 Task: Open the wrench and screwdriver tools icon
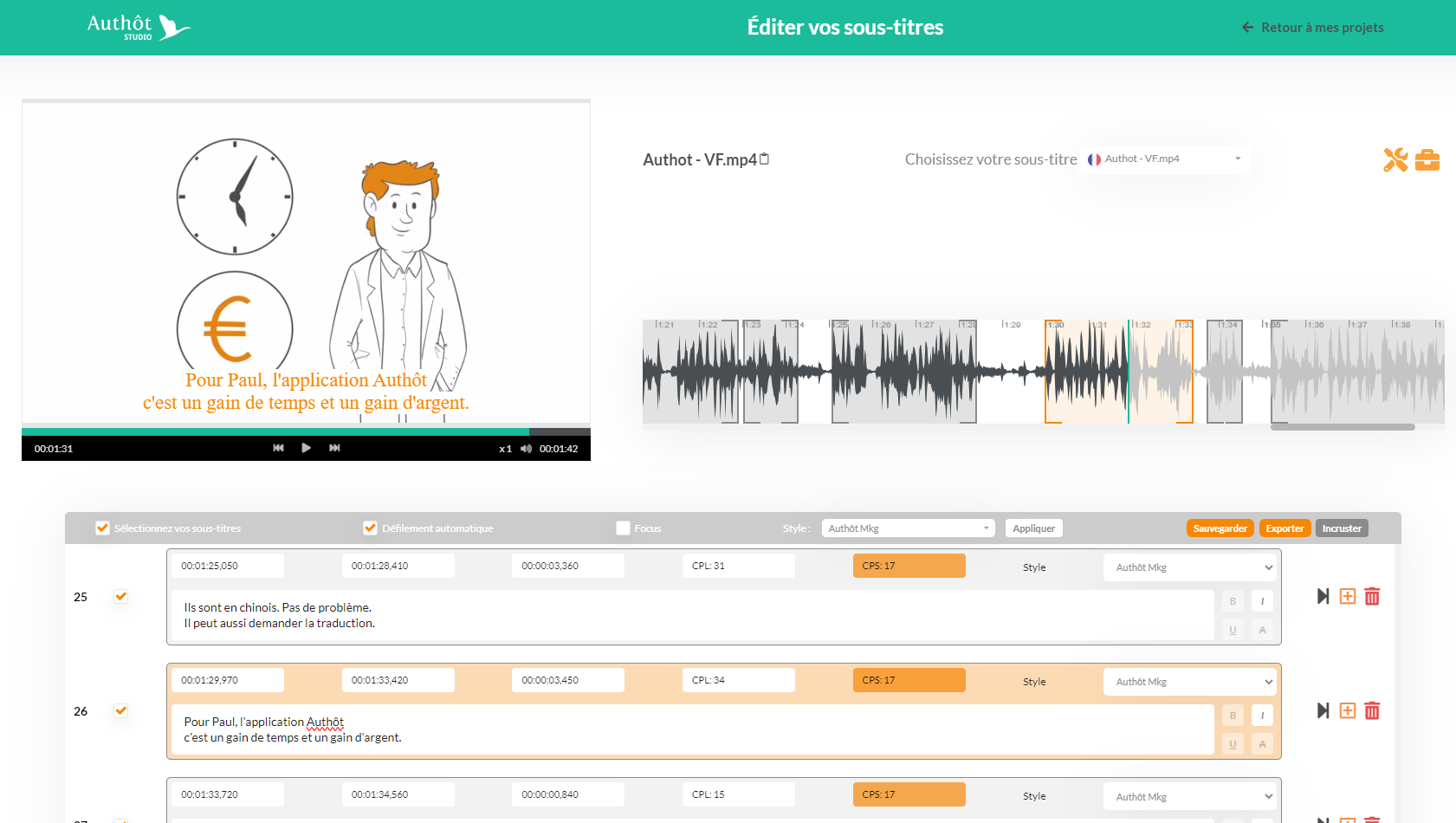pos(1395,159)
